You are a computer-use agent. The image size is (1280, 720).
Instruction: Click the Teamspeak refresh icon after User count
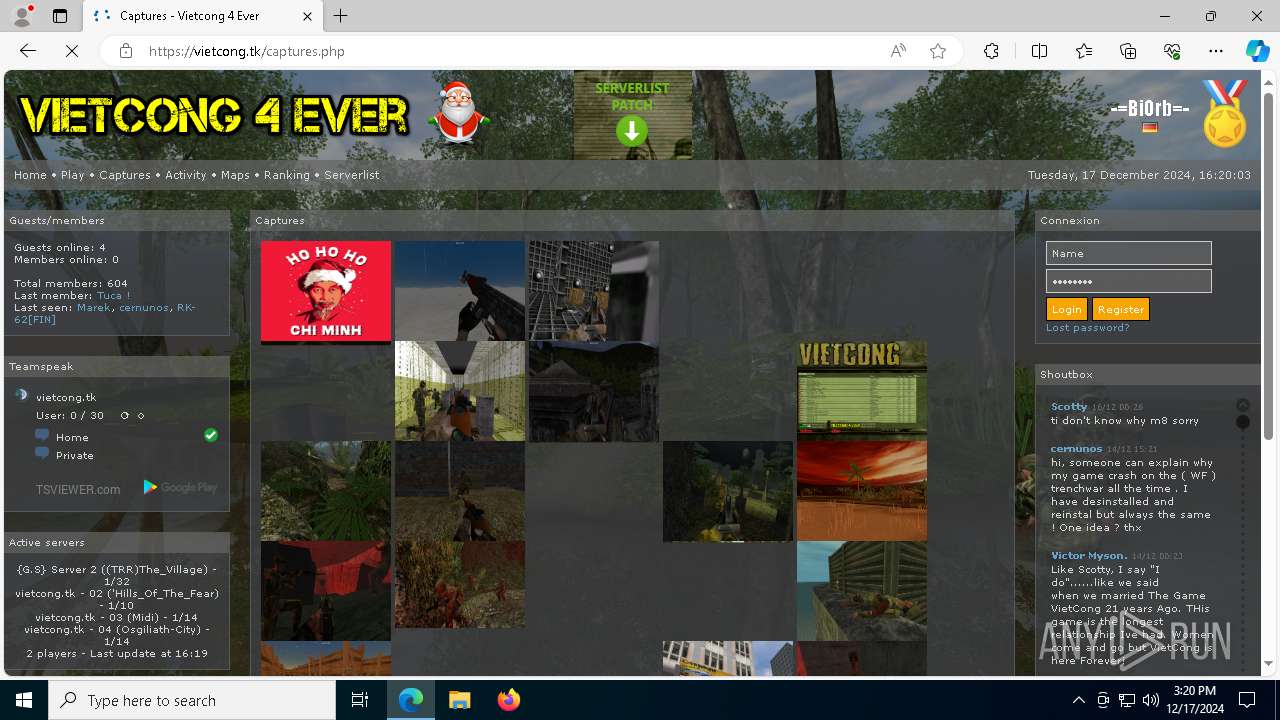[125, 415]
